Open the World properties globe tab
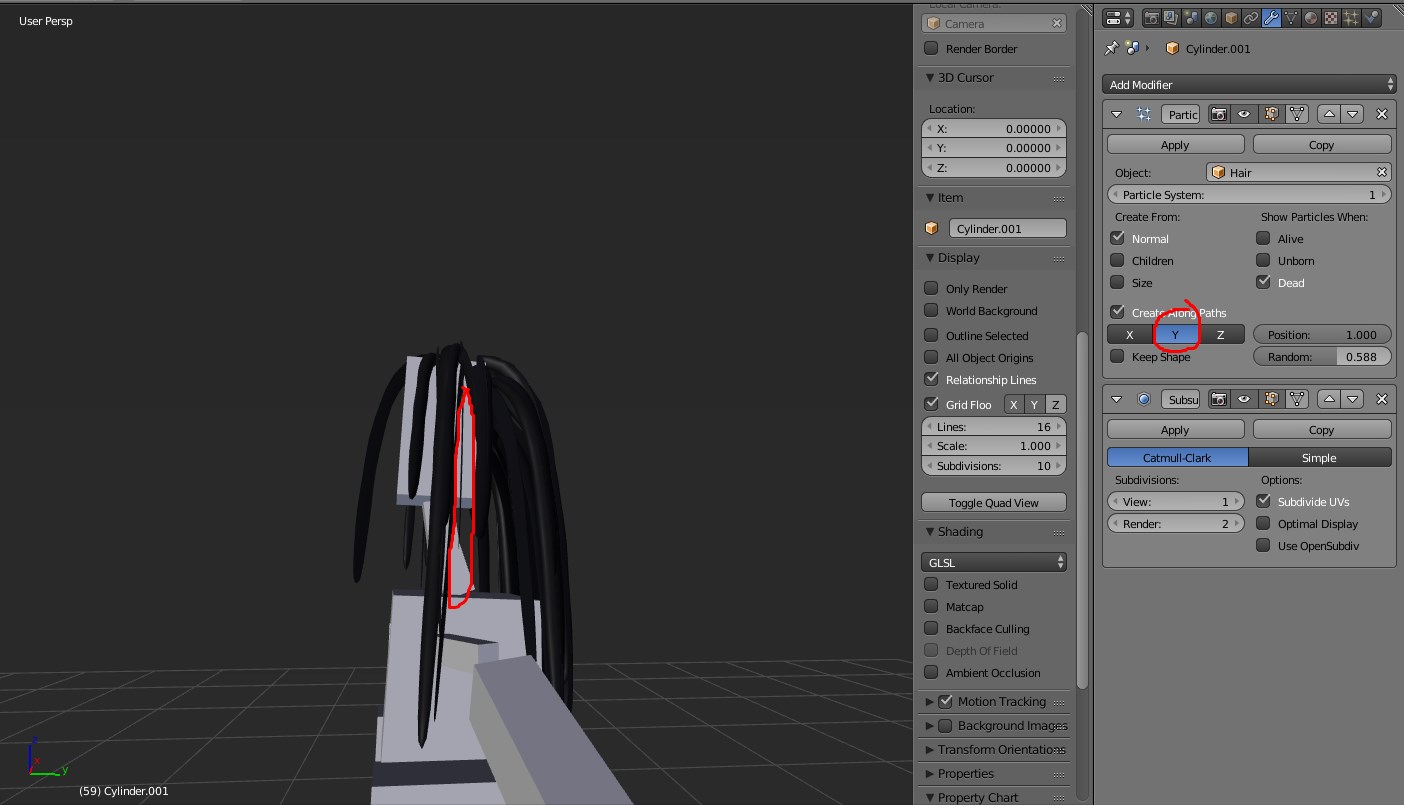 click(x=1212, y=18)
